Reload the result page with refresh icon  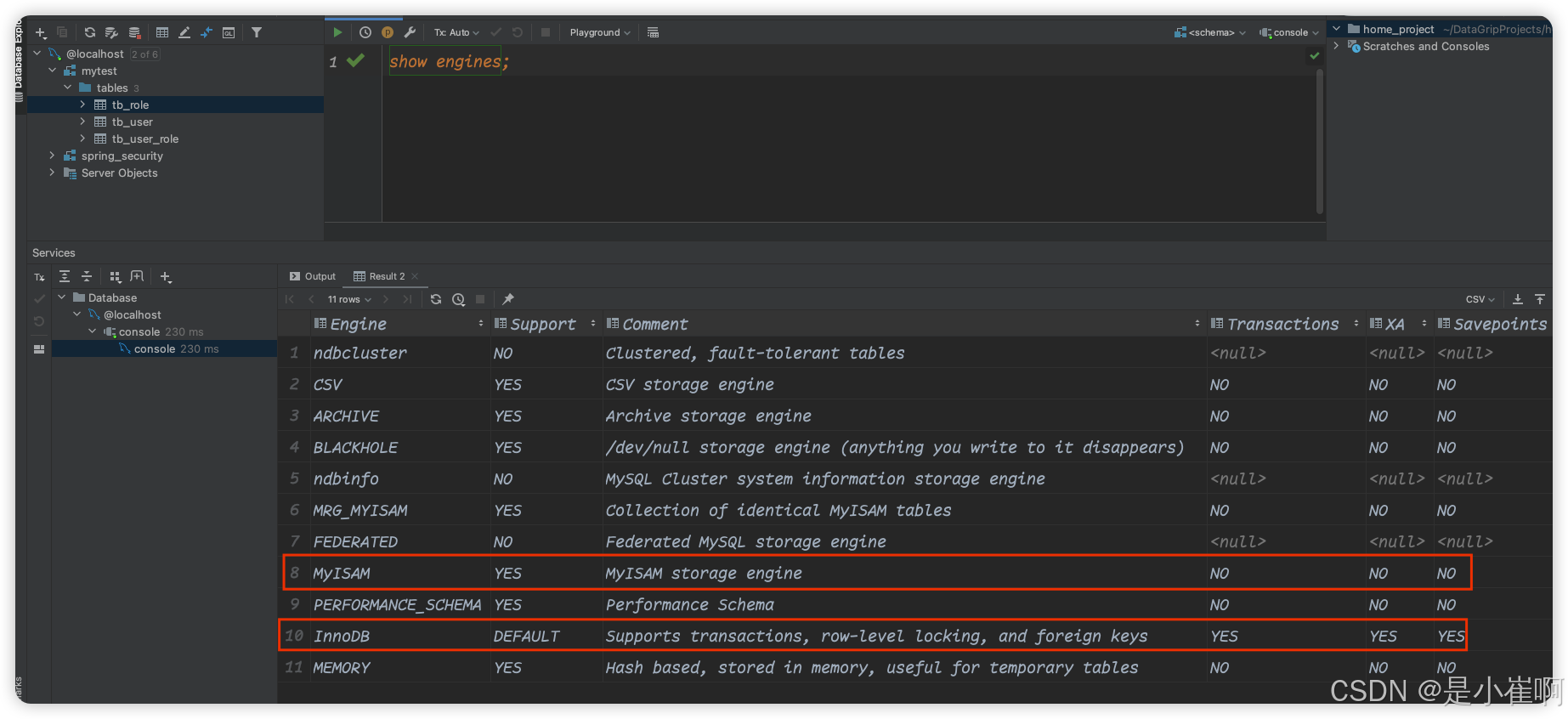(x=436, y=299)
